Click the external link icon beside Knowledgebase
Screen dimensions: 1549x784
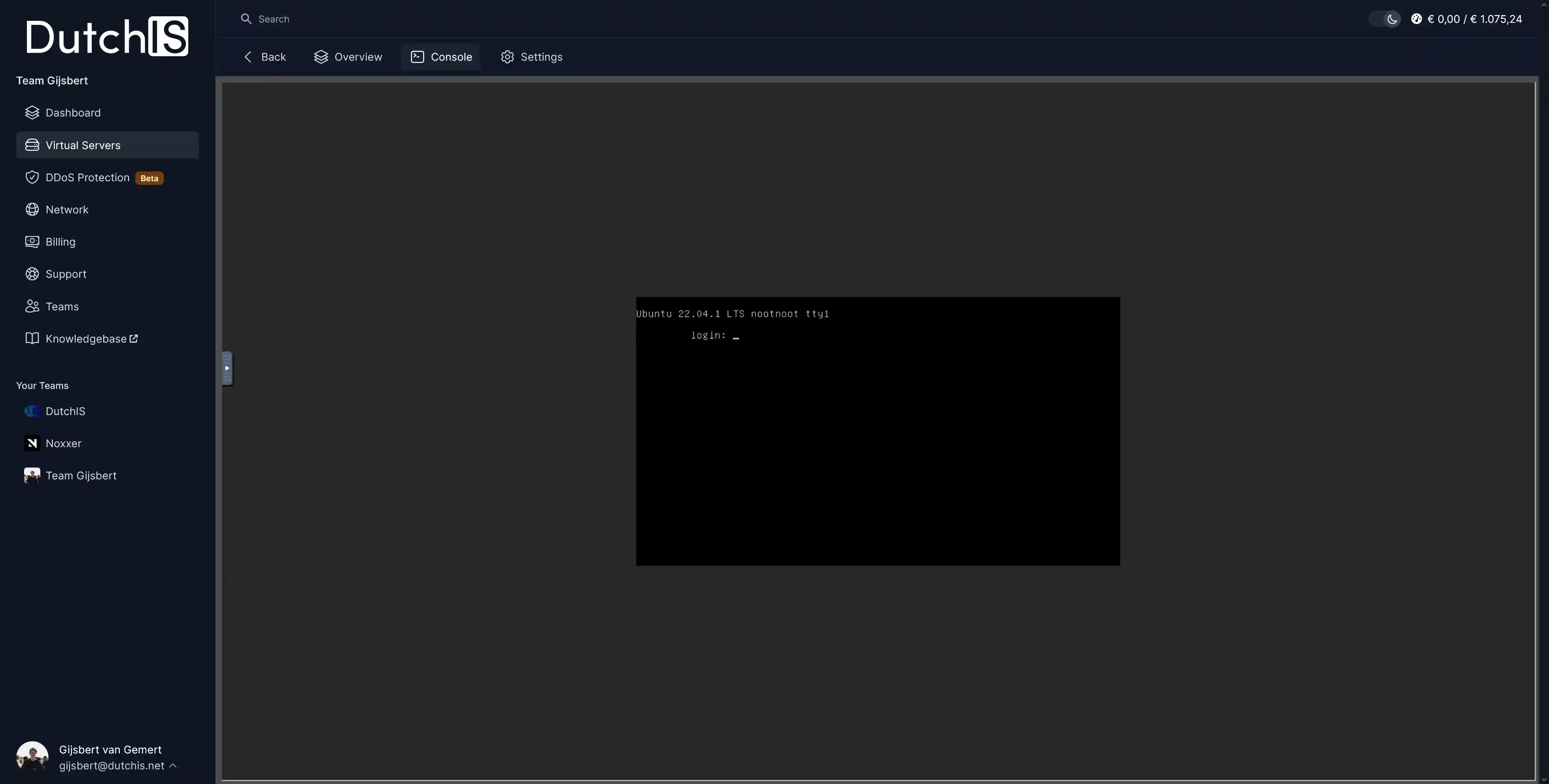click(134, 338)
